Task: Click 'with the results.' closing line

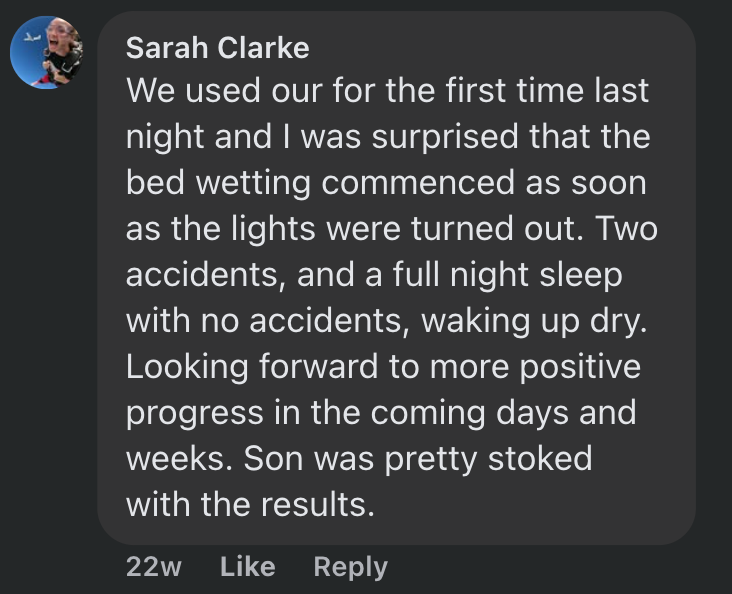Action: [x=249, y=505]
